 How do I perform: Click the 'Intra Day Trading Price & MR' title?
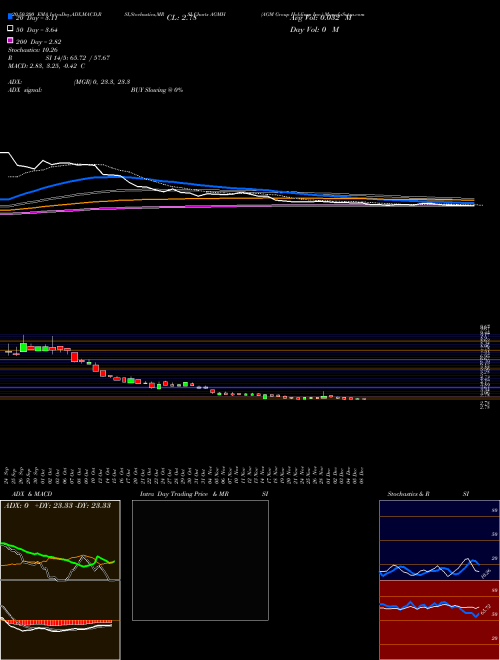(x=184, y=494)
